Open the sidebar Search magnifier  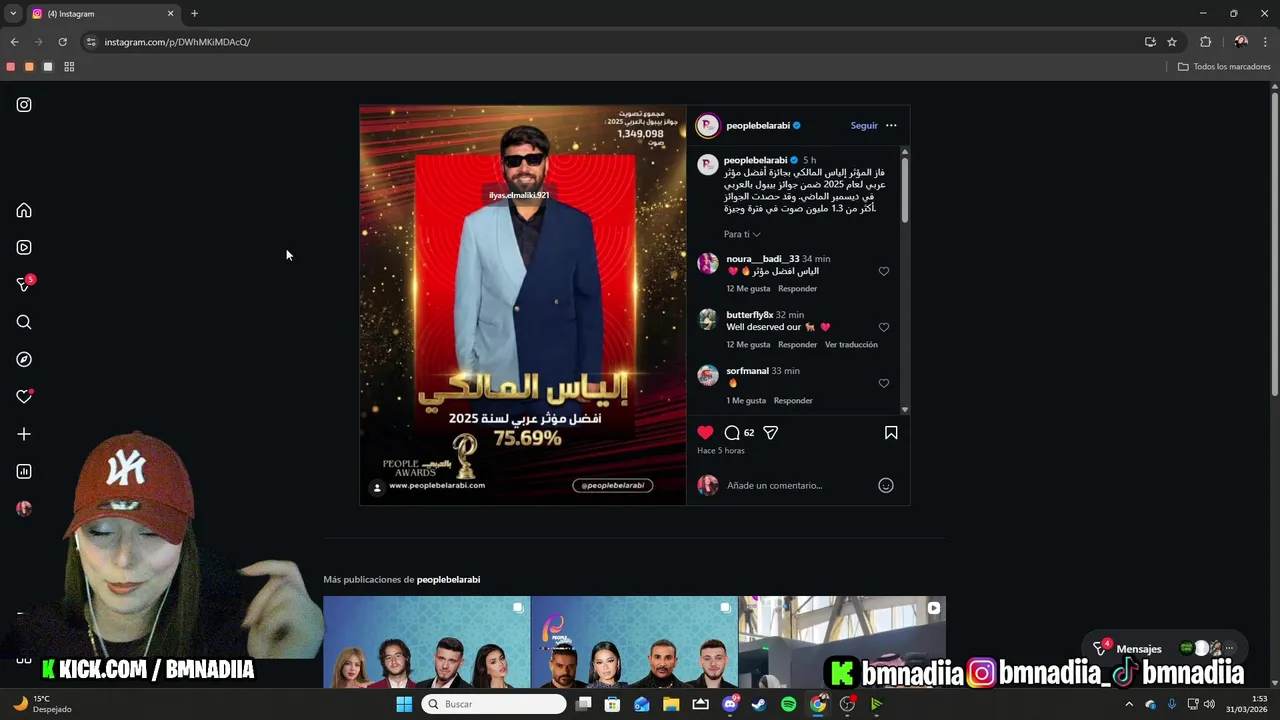click(24, 322)
